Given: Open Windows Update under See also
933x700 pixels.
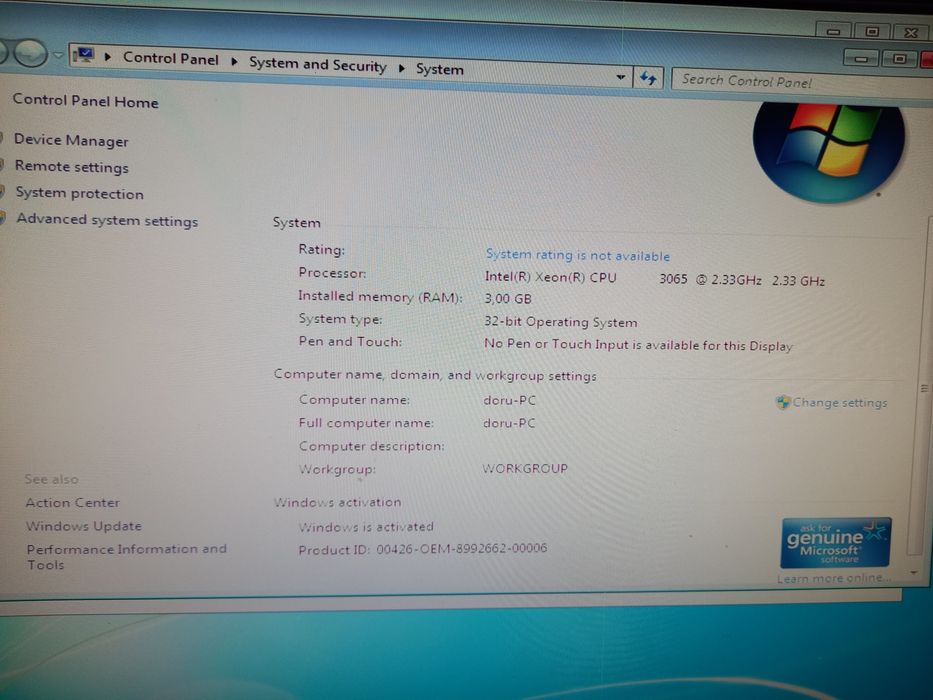Looking at the screenshot, I should click(84, 526).
